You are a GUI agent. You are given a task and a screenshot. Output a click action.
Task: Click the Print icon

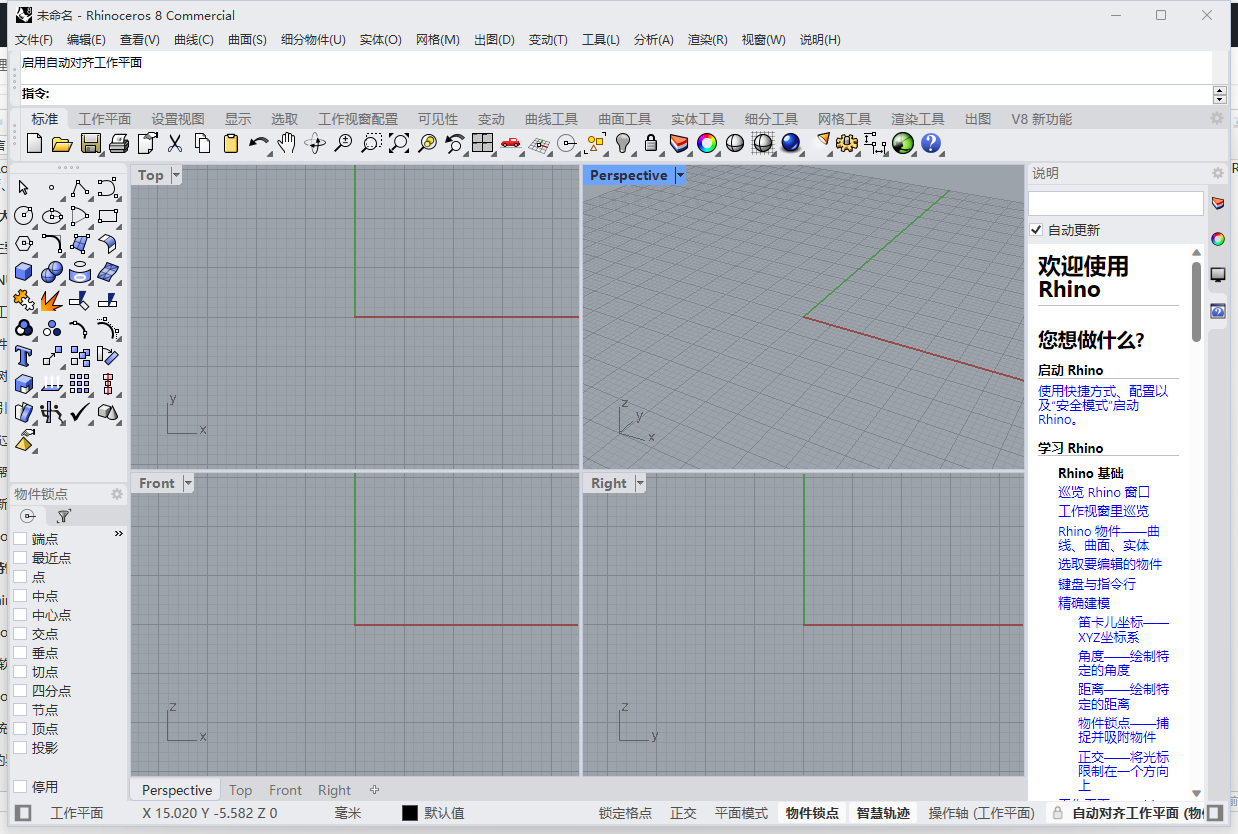[118, 143]
